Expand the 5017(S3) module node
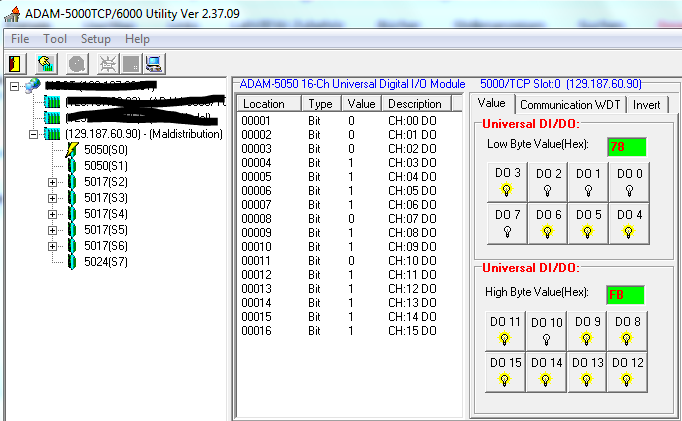 53,198
